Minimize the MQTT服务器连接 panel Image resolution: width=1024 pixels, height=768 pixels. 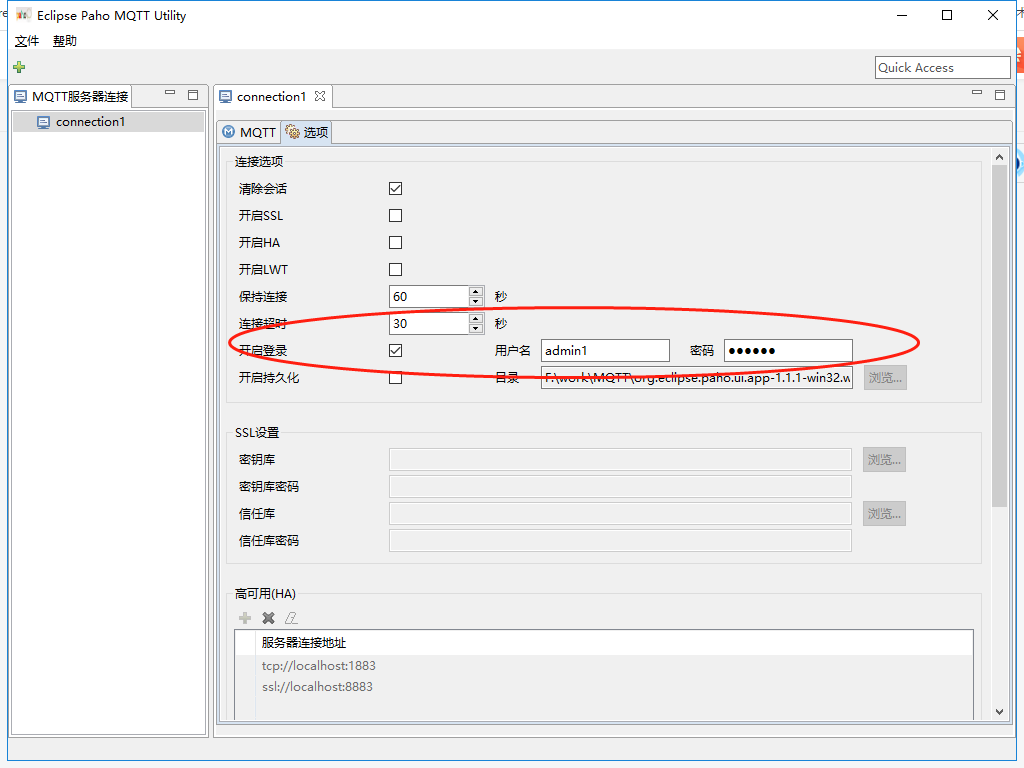point(170,93)
